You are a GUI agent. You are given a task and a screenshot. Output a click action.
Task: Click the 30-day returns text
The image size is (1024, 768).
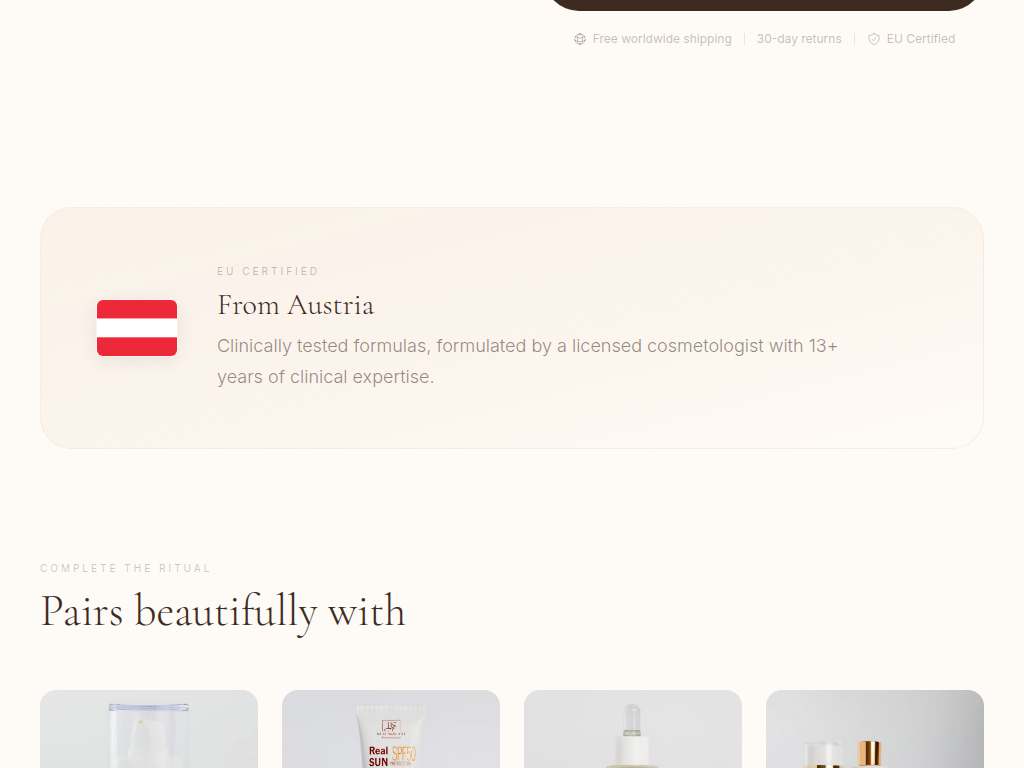[799, 39]
